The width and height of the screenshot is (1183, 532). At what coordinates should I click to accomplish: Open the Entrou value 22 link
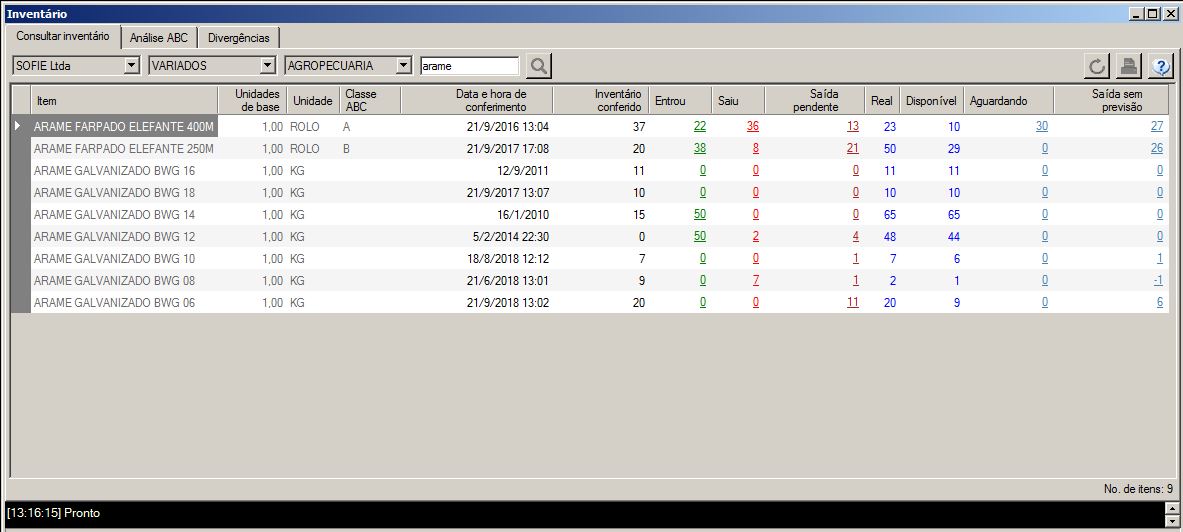(x=700, y=127)
